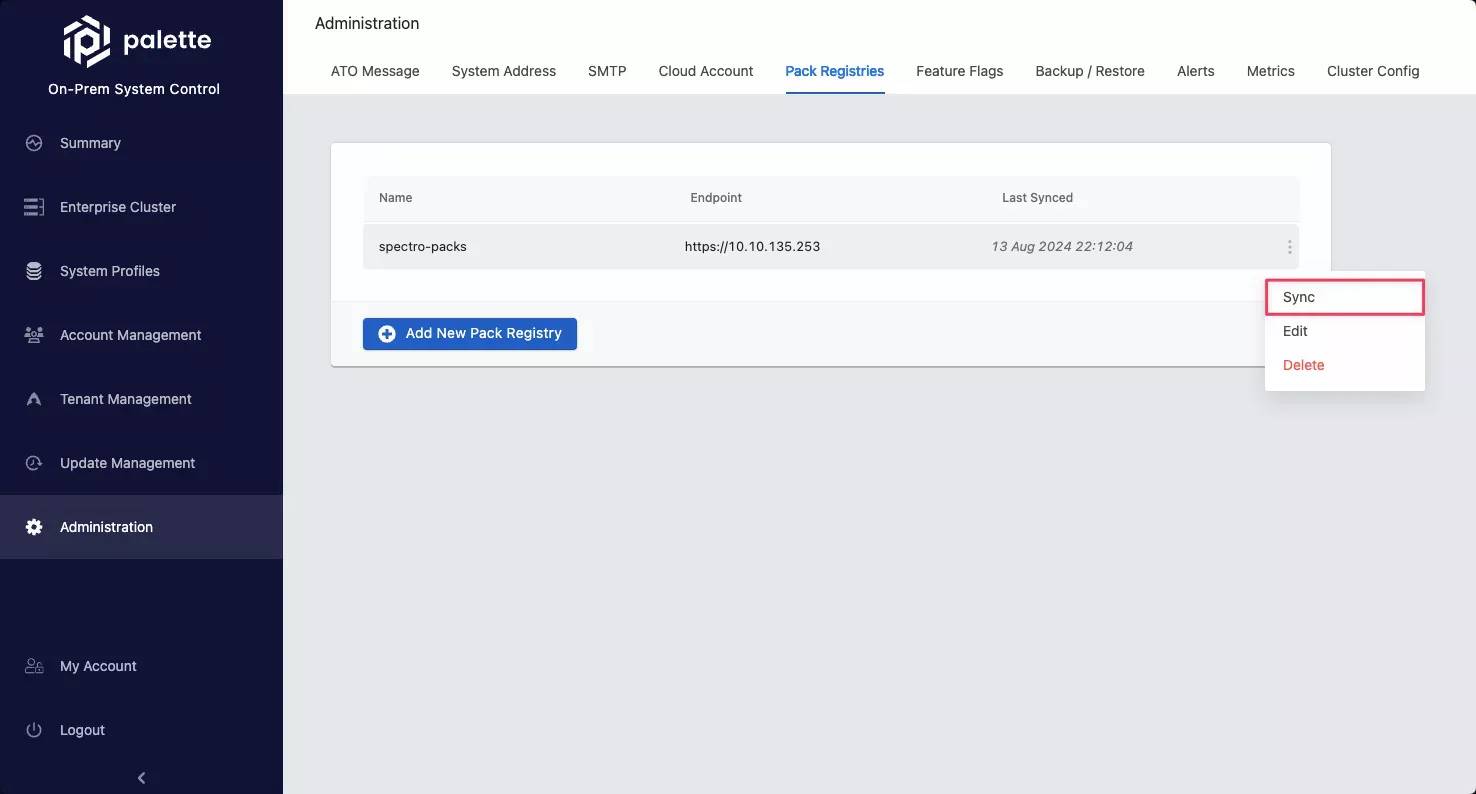The image size is (1476, 794).
Task: Open the three-dot menu for spectro-packs
Action: point(1289,247)
